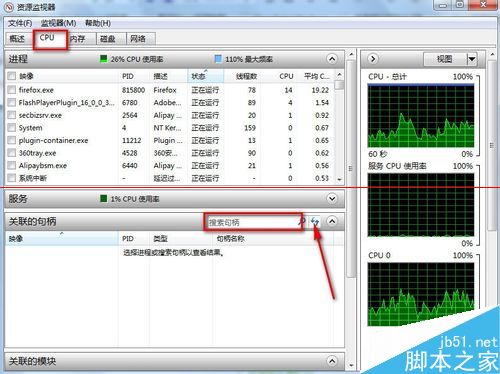Image resolution: width=500 pixels, height=374 pixels.
Task: Open the 概述 overview tab
Action: coord(17,39)
